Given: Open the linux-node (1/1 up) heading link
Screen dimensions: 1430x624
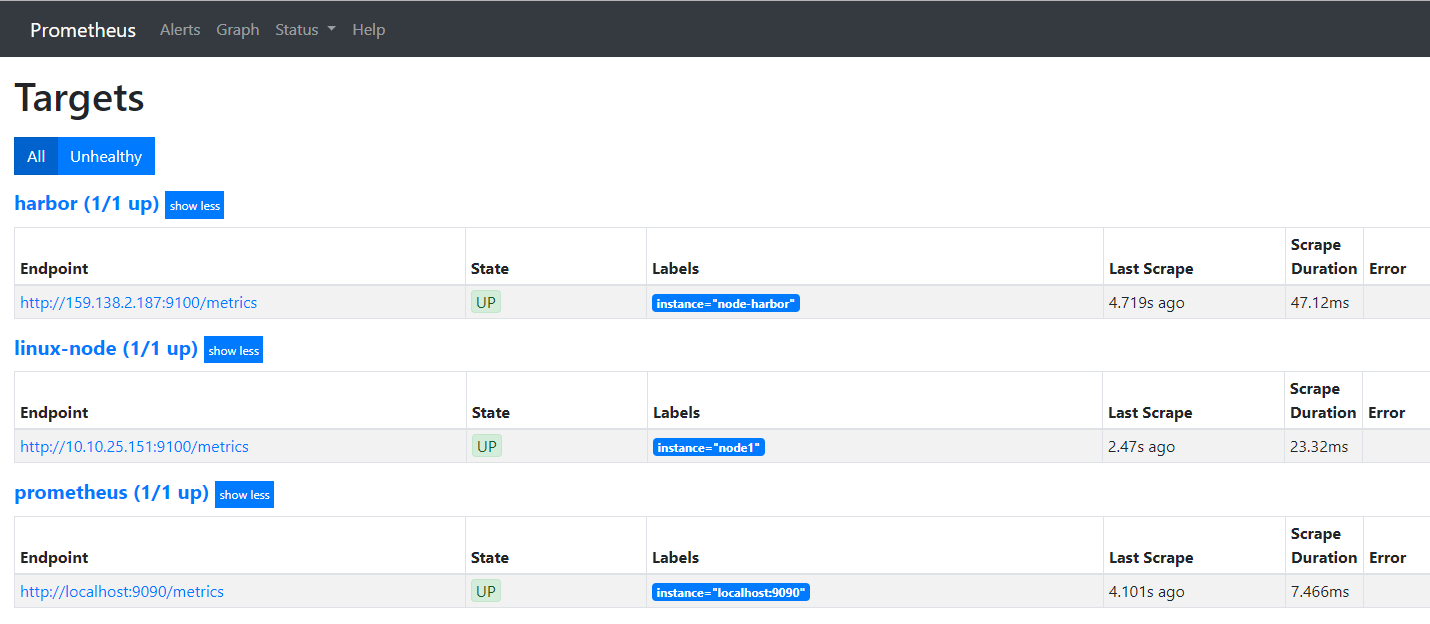Looking at the screenshot, I should [106, 348].
